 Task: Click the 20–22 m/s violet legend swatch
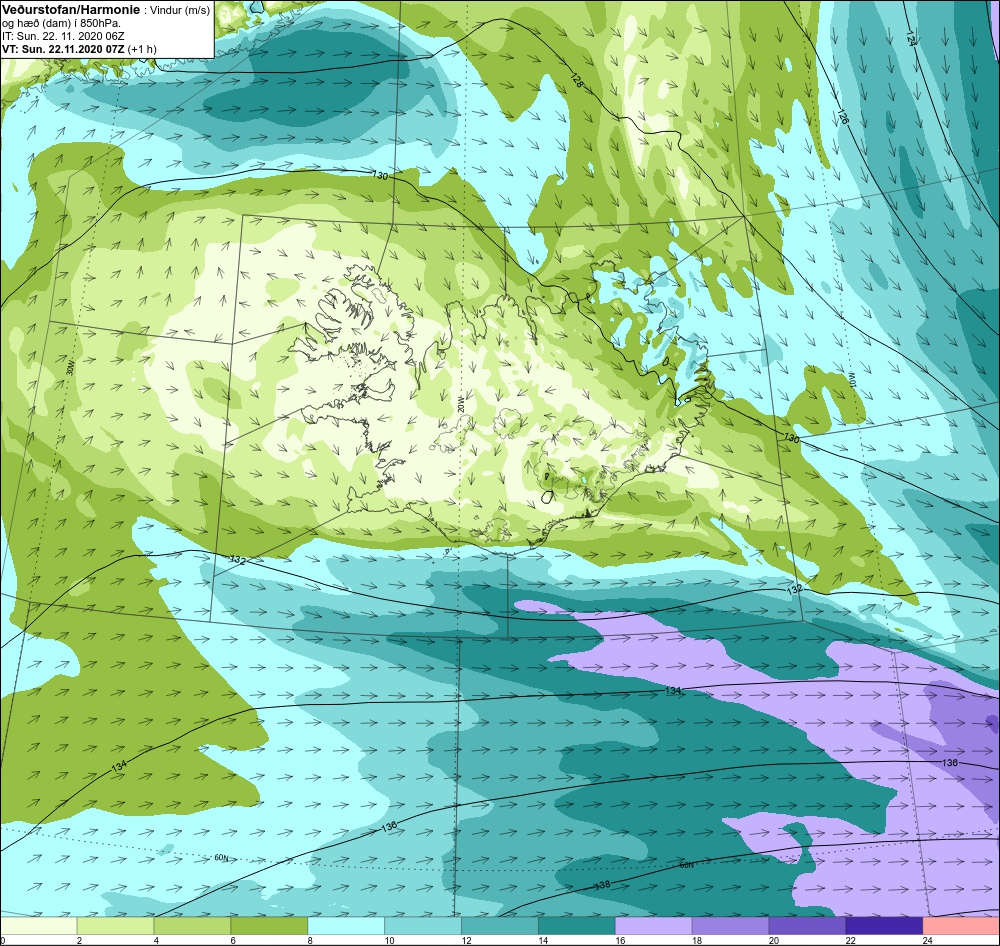click(807, 926)
